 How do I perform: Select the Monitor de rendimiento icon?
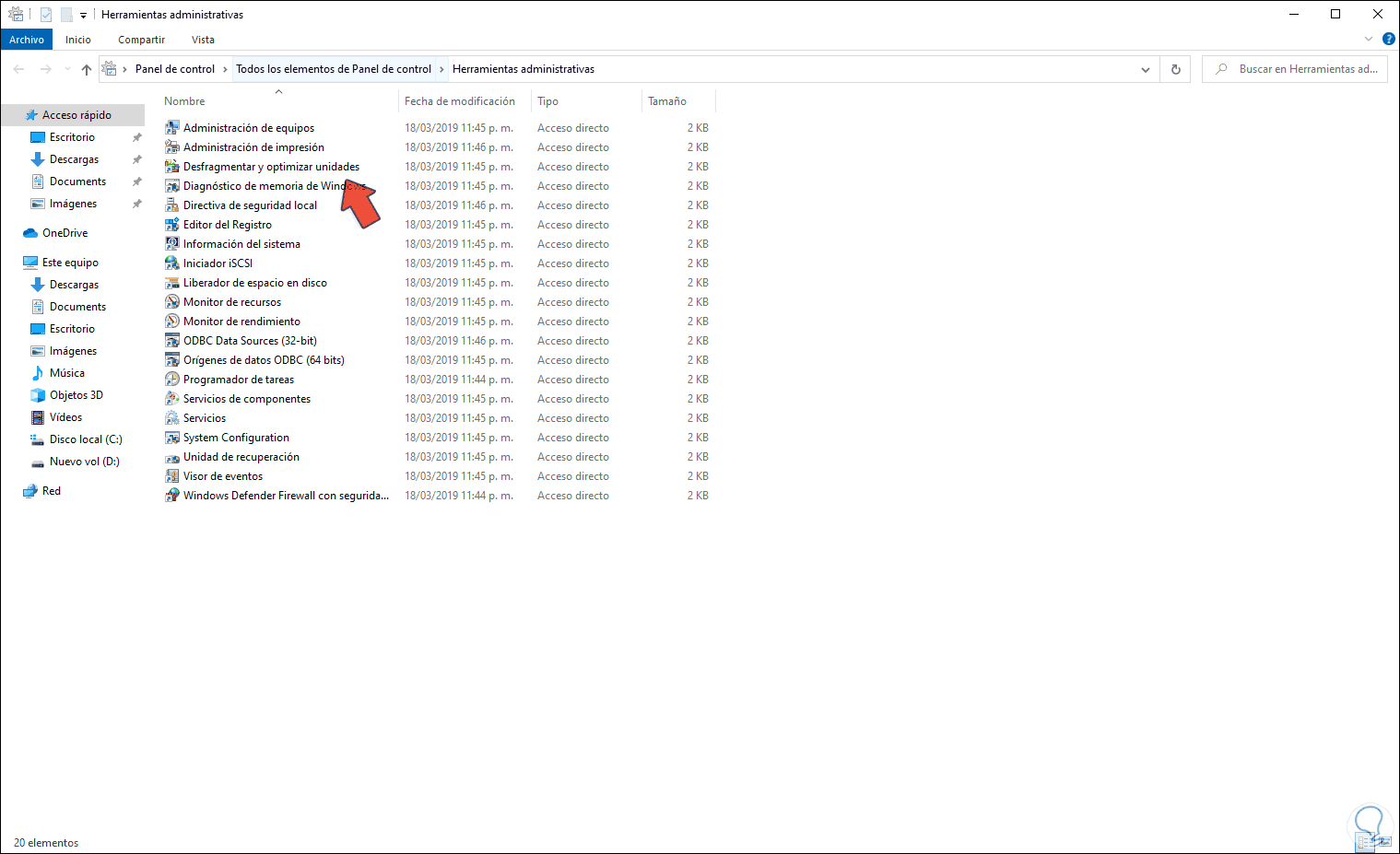171,322
